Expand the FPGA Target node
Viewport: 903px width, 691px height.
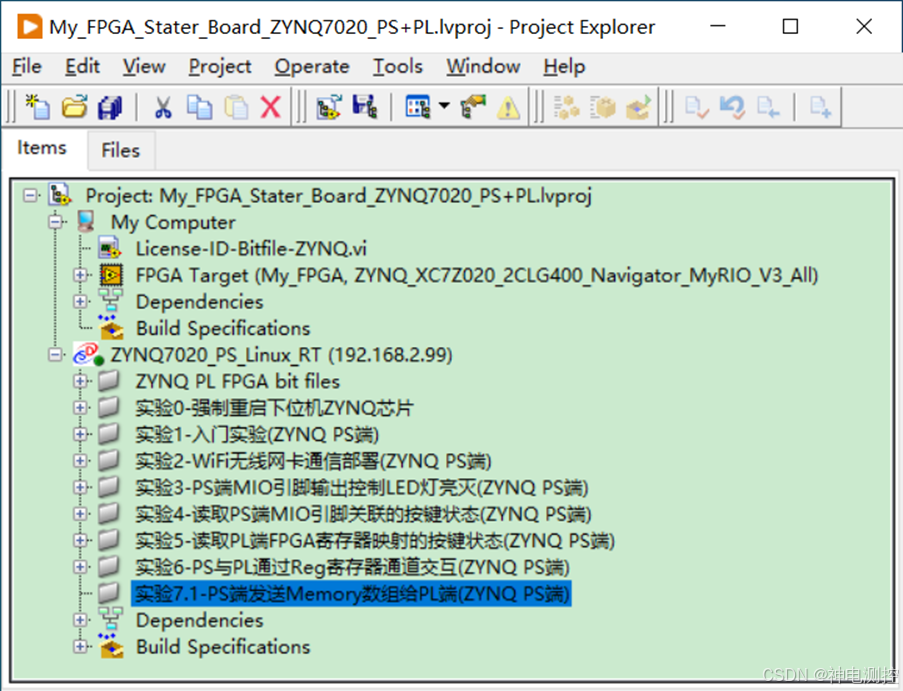tap(81, 275)
